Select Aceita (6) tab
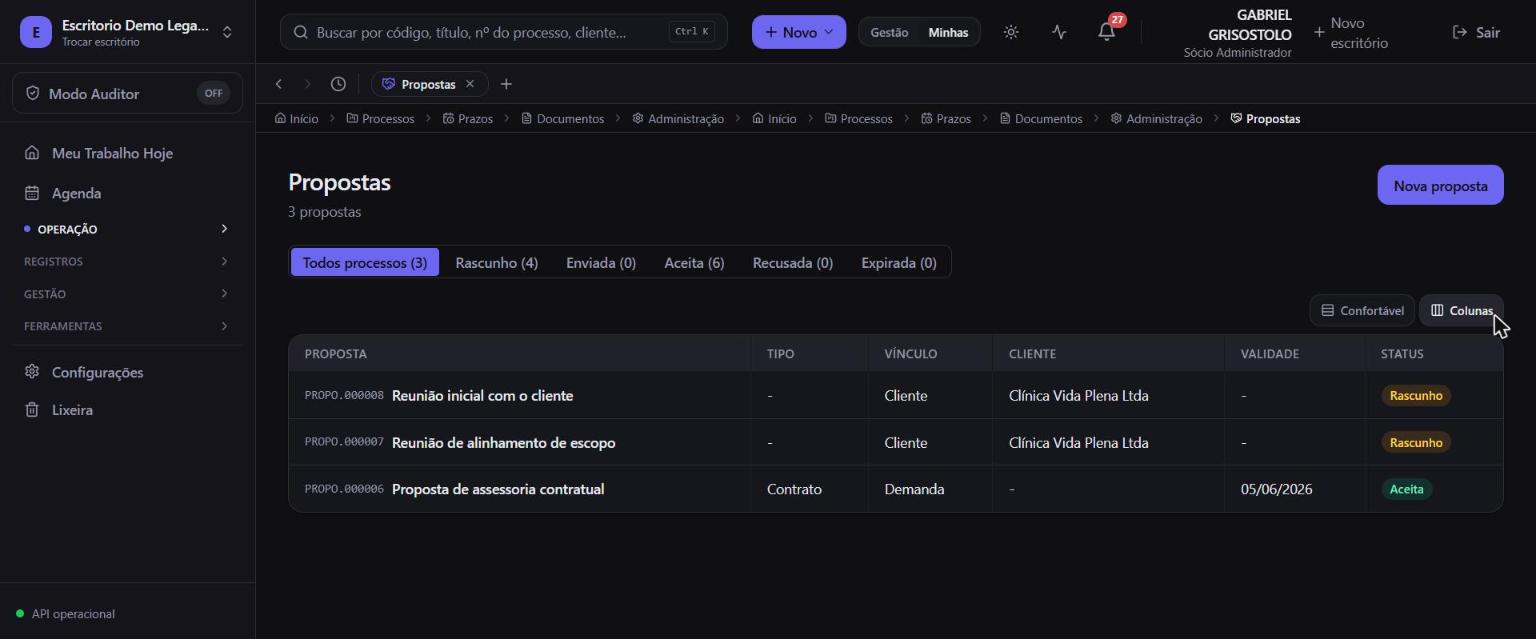 (694, 263)
